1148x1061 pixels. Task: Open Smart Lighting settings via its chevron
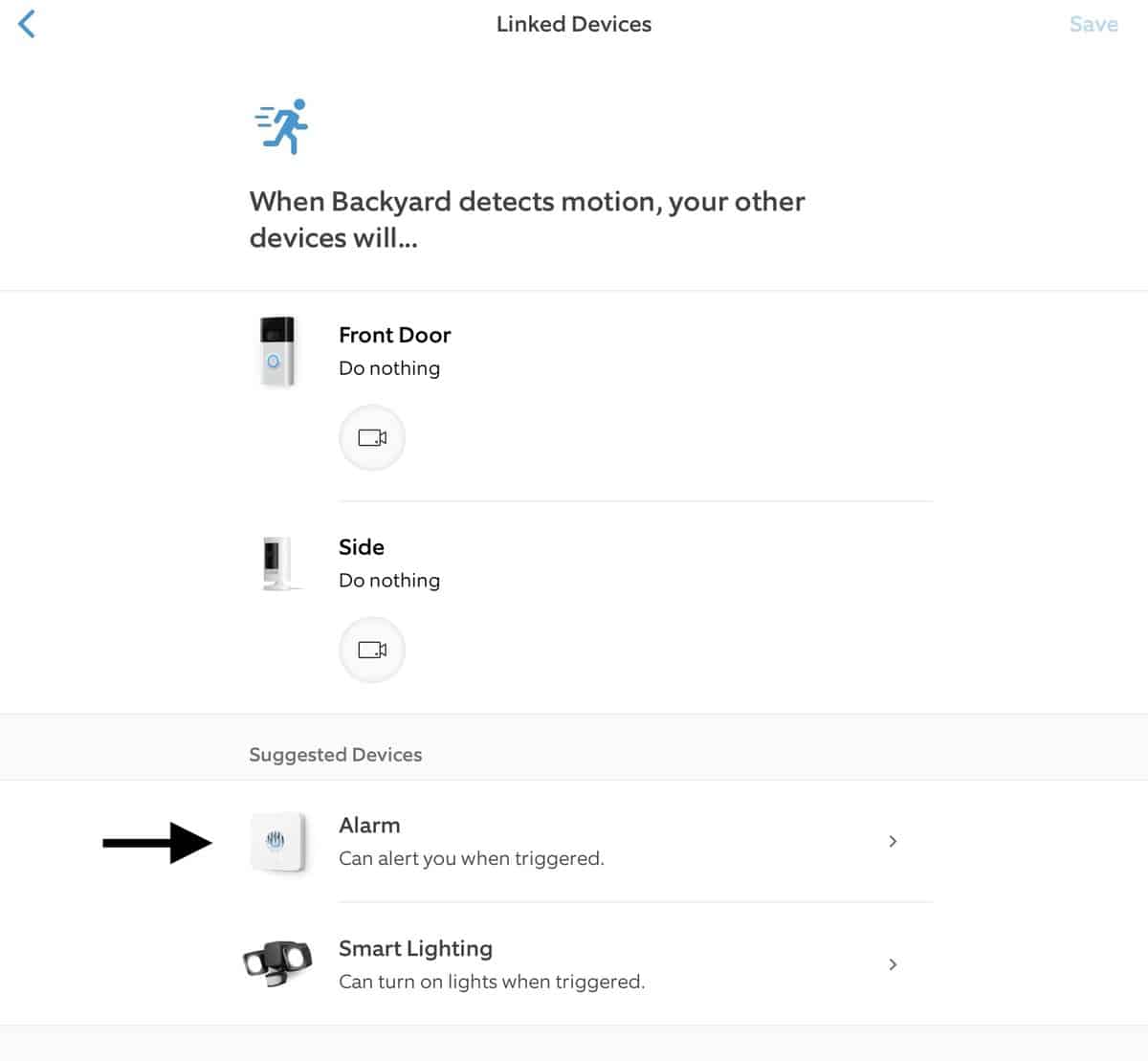click(893, 964)
